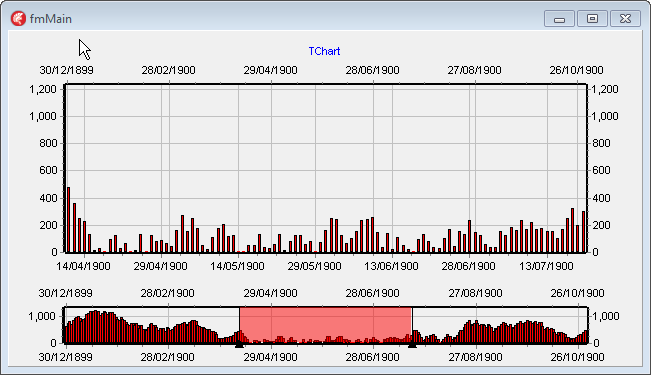This screenshot has width=651, height=375.
Task: Minimize the fmMain window
Action: tap(559, 19)
